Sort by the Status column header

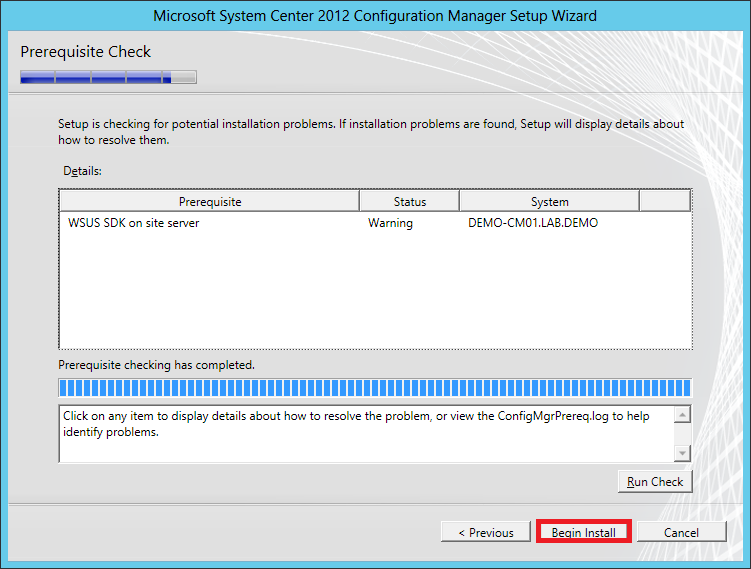[x=409, y=201]
